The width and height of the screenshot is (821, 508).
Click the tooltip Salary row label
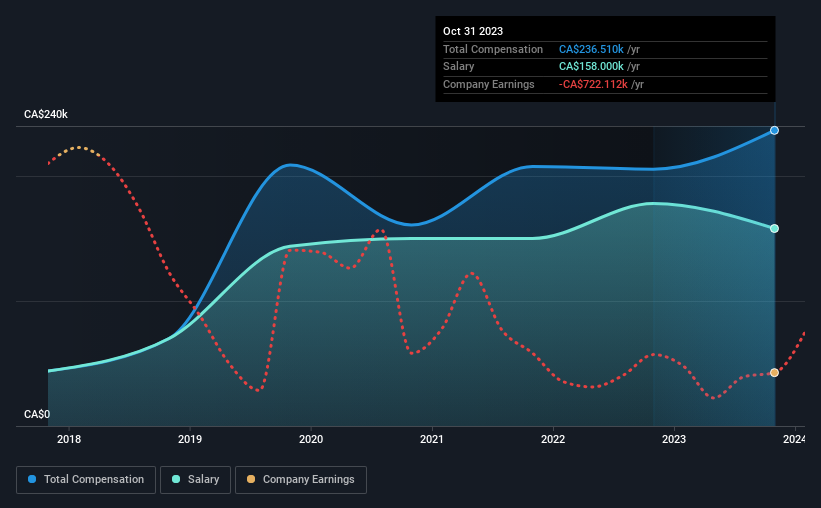coord(459,67)
